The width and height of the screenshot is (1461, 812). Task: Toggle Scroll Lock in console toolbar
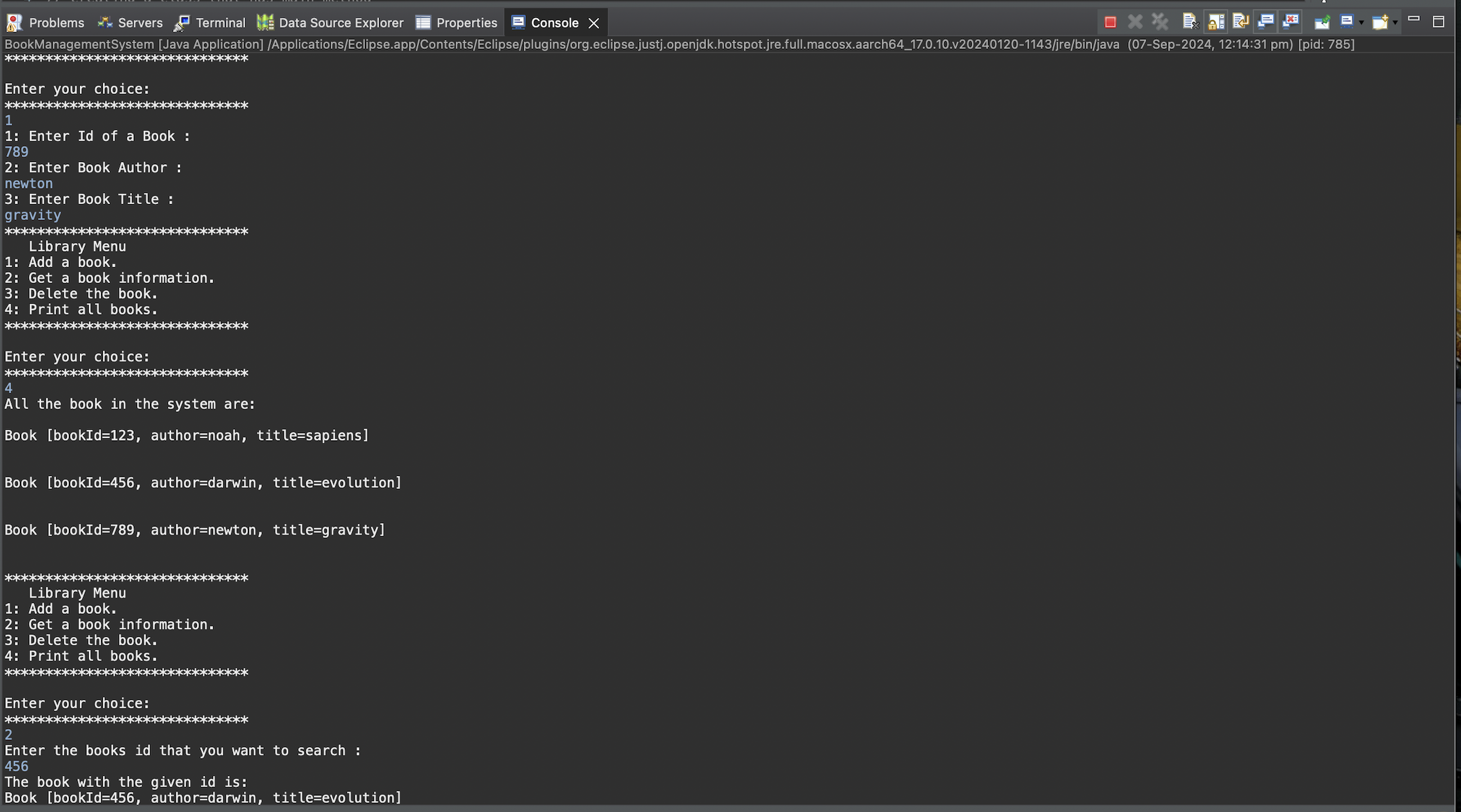[1215, 23]
